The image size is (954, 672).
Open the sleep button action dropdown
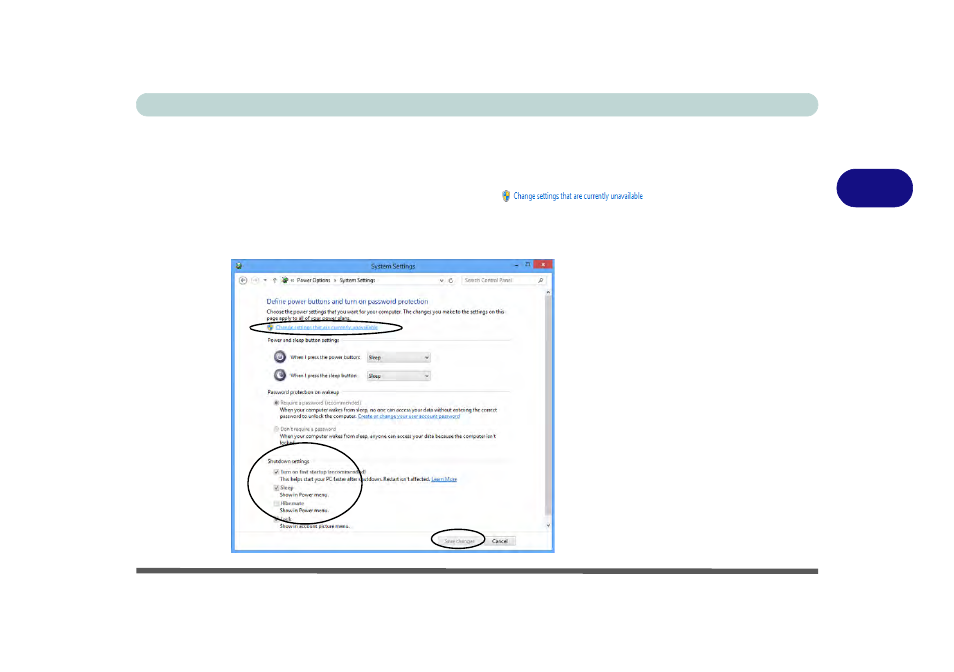tap(399, 376)
